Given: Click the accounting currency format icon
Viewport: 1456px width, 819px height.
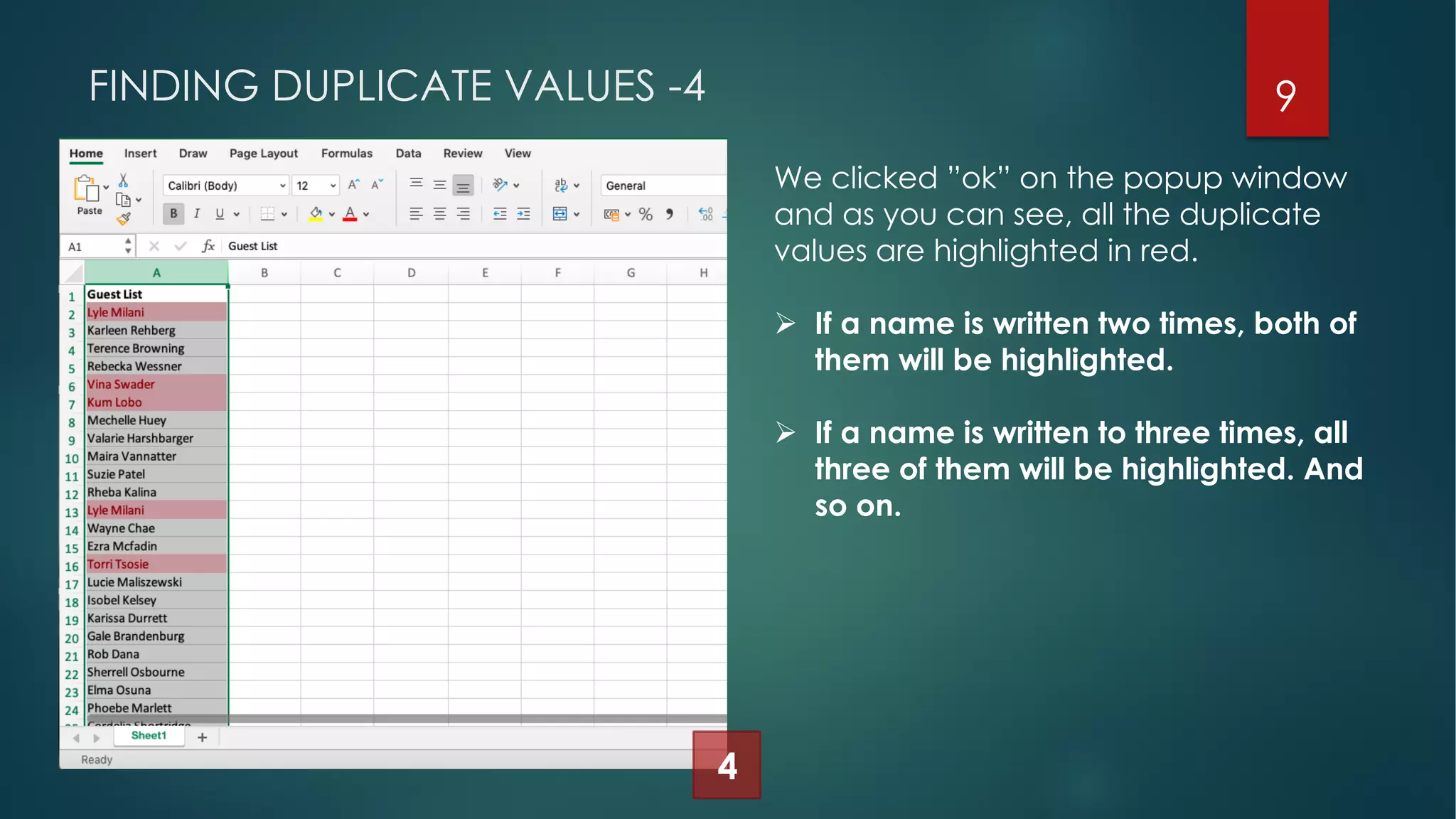Looking at the screenshot, I should tap(611, 214).
